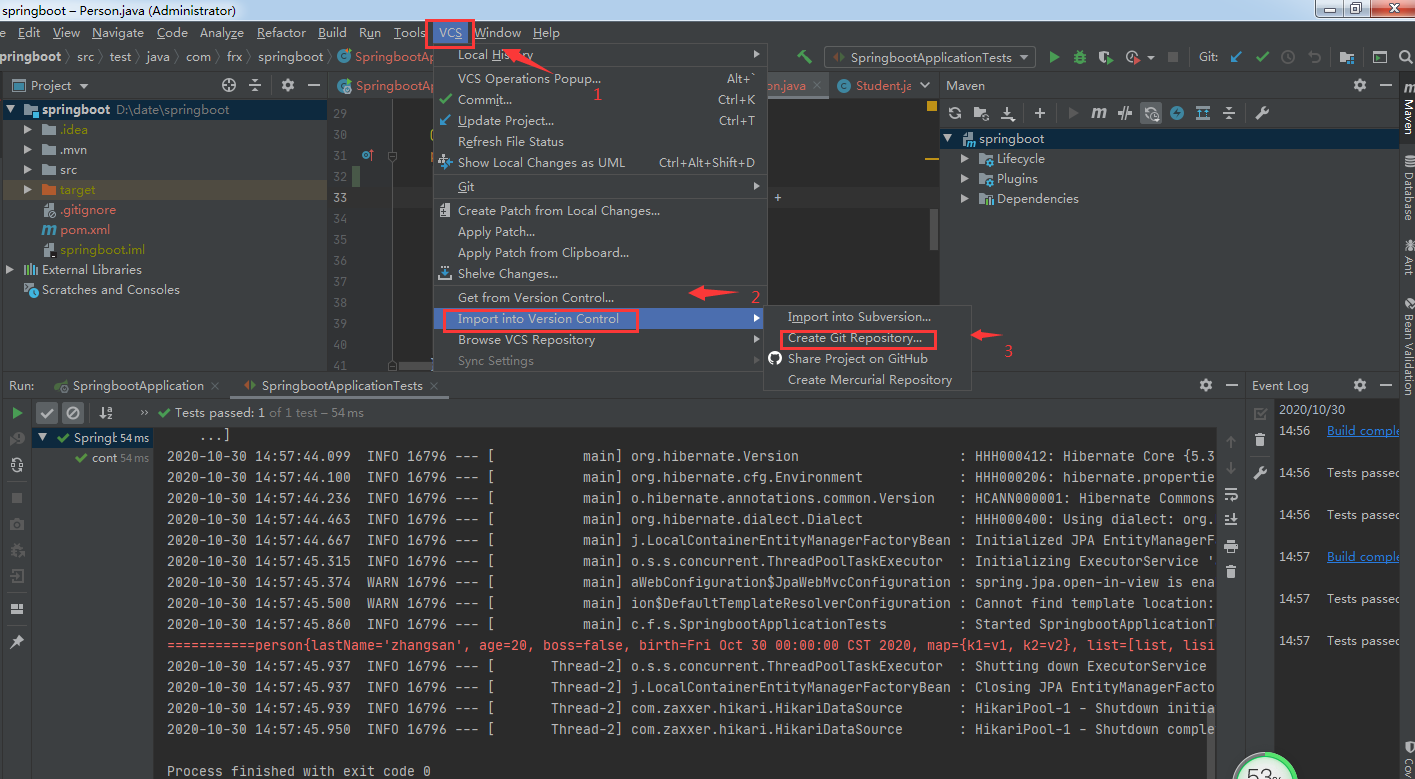Open Project panel gear settings
The height and width of the screenshot is (779, 1415).
(288, 85)
